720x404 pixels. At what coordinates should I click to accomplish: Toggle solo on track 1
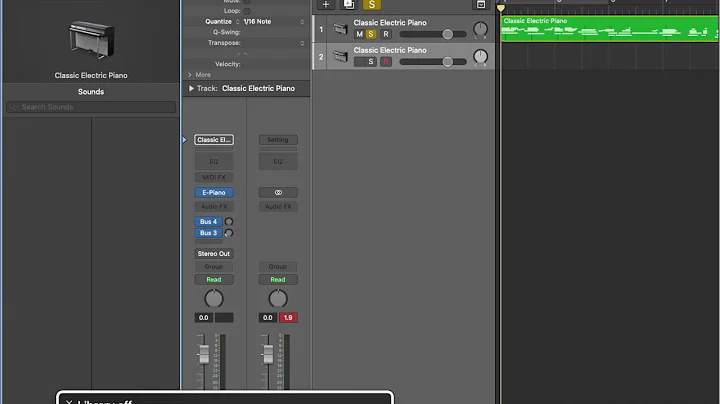click(x=371, y=34)
